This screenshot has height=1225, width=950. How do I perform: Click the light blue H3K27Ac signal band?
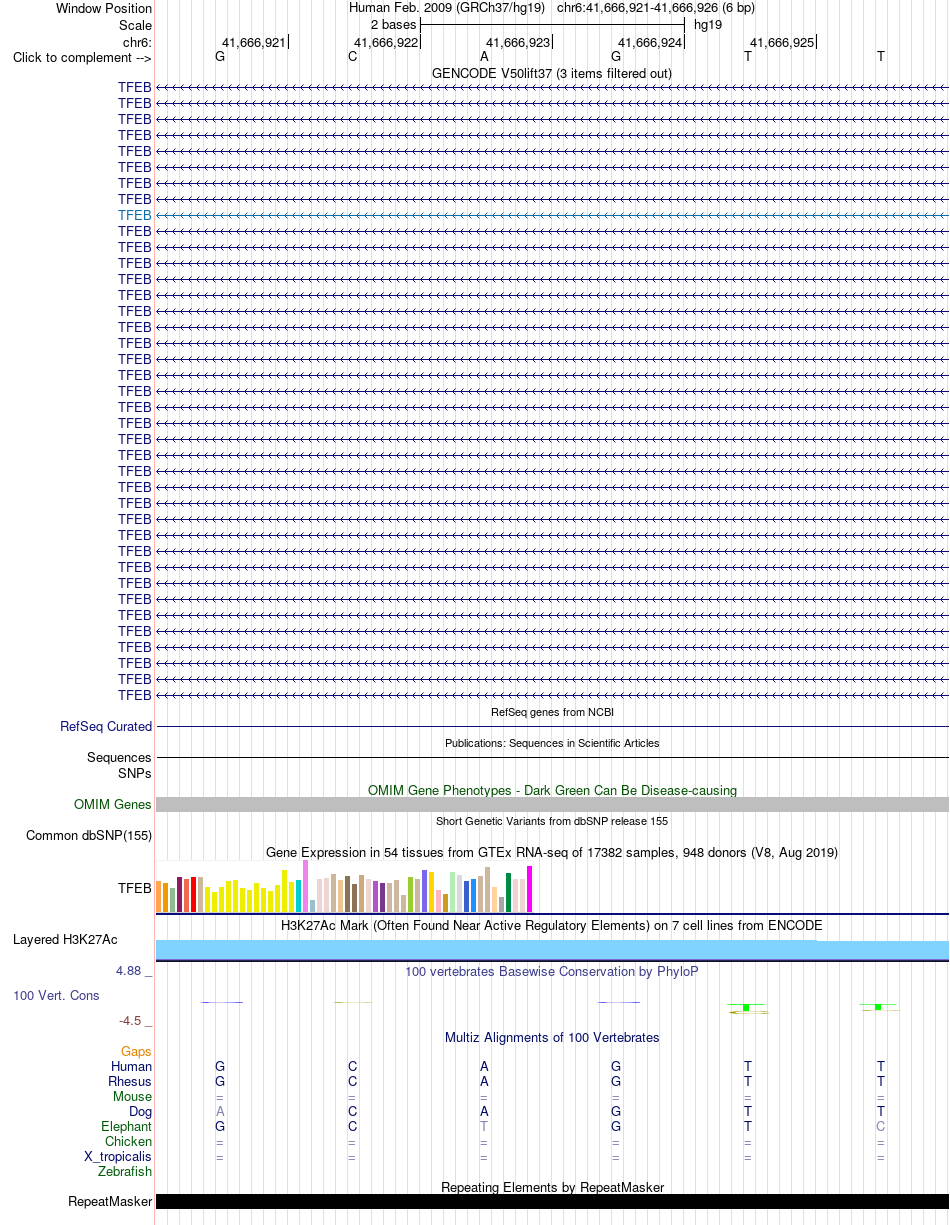point(552,950)
